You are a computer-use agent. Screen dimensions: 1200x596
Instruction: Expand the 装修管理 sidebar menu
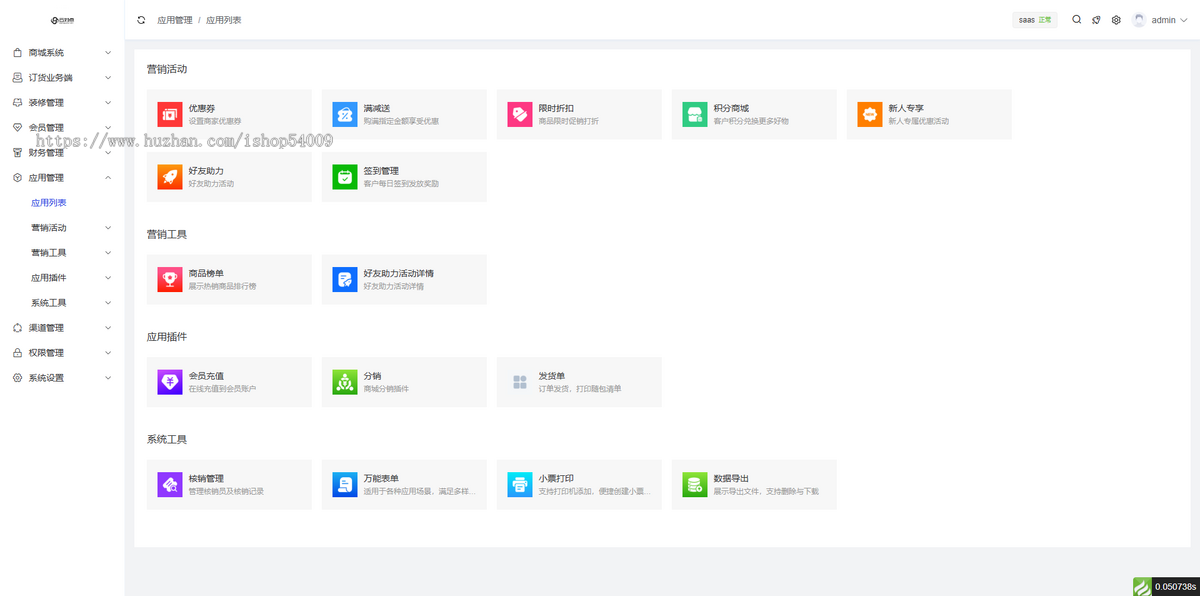(62, 102)
